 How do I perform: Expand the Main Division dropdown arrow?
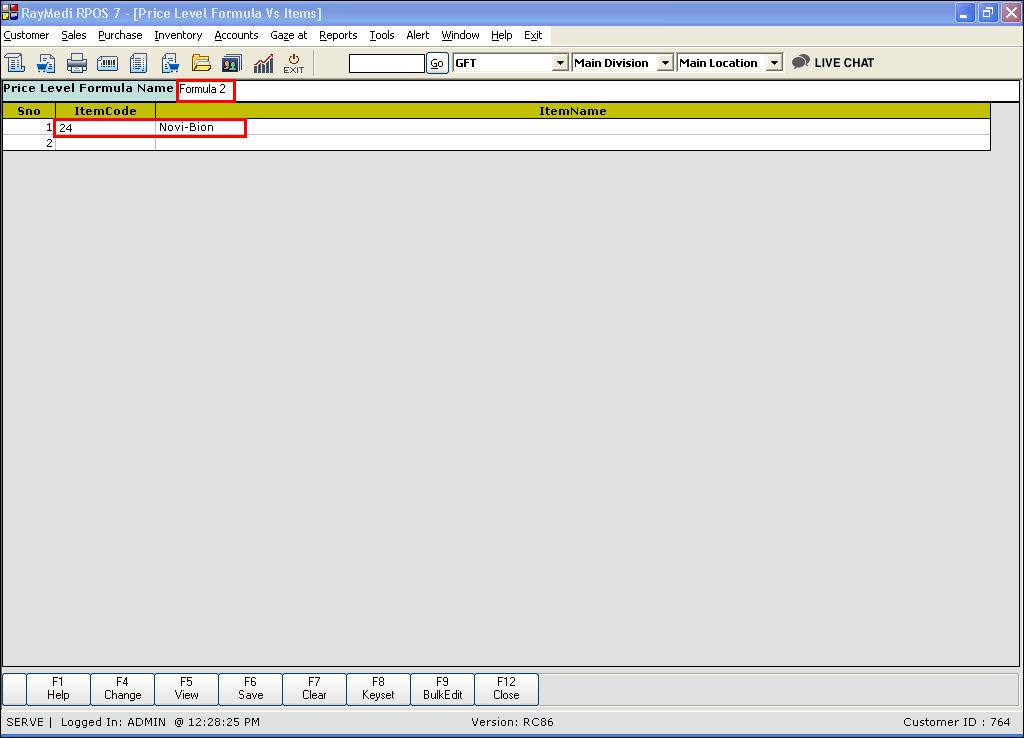(x=665, y=63)
